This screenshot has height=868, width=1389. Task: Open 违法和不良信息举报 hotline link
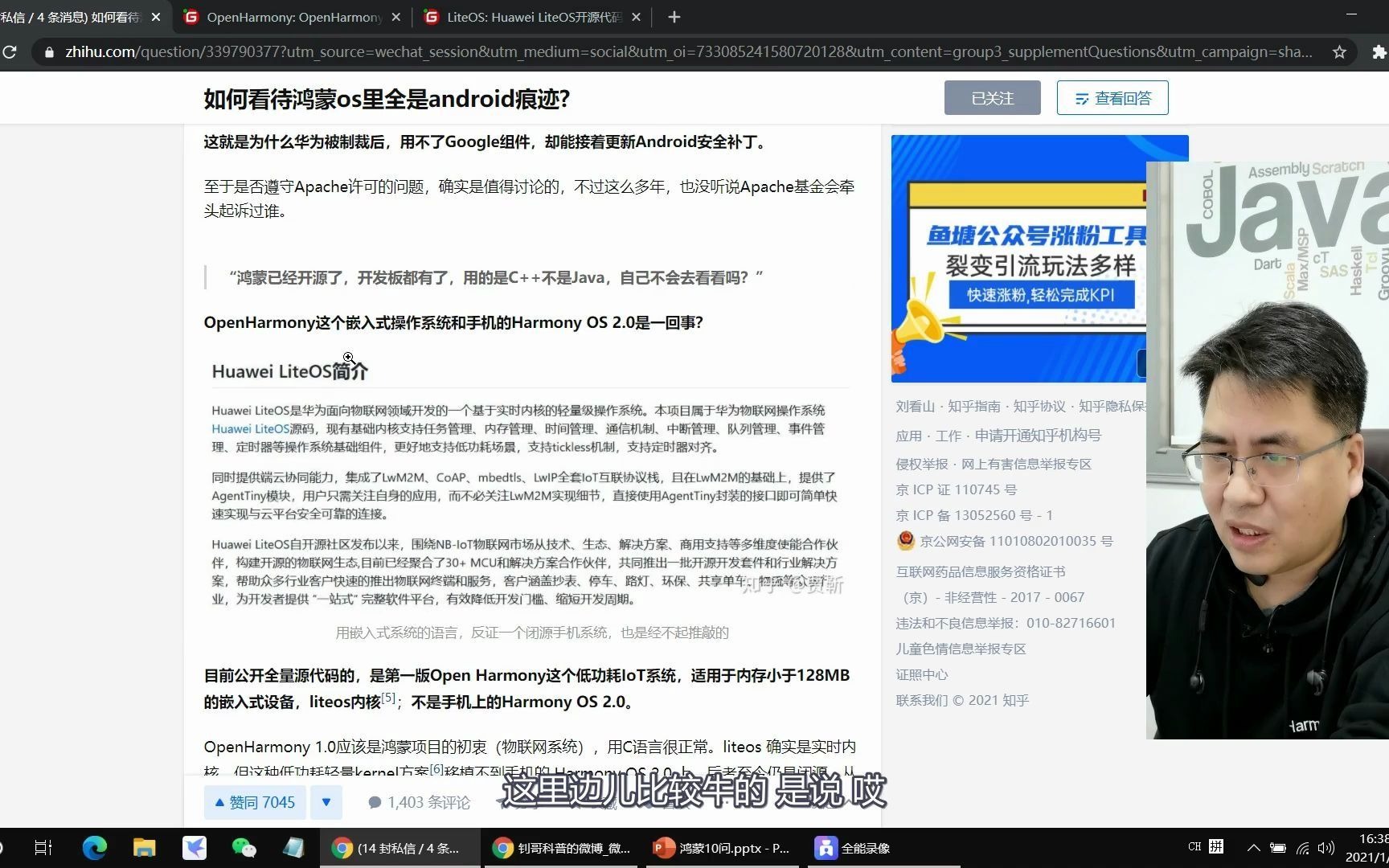[x=1006, y=623]
